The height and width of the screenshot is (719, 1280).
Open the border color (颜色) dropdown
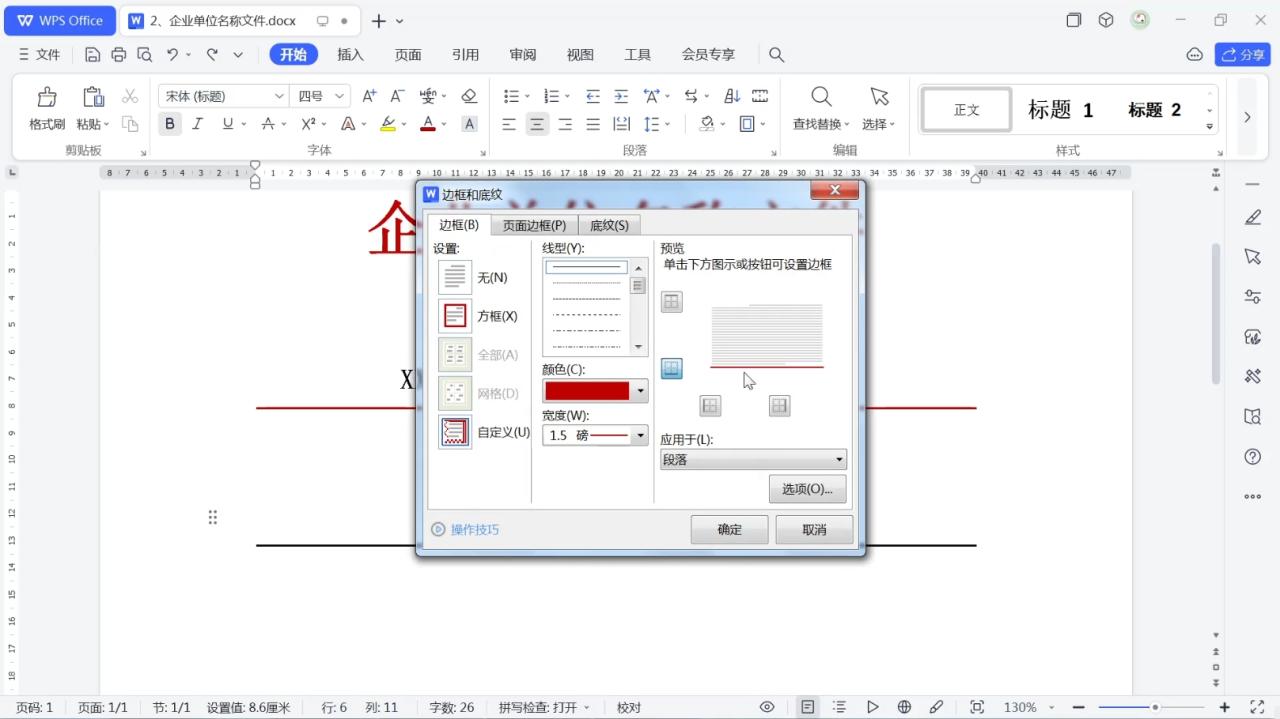(640, 391)
